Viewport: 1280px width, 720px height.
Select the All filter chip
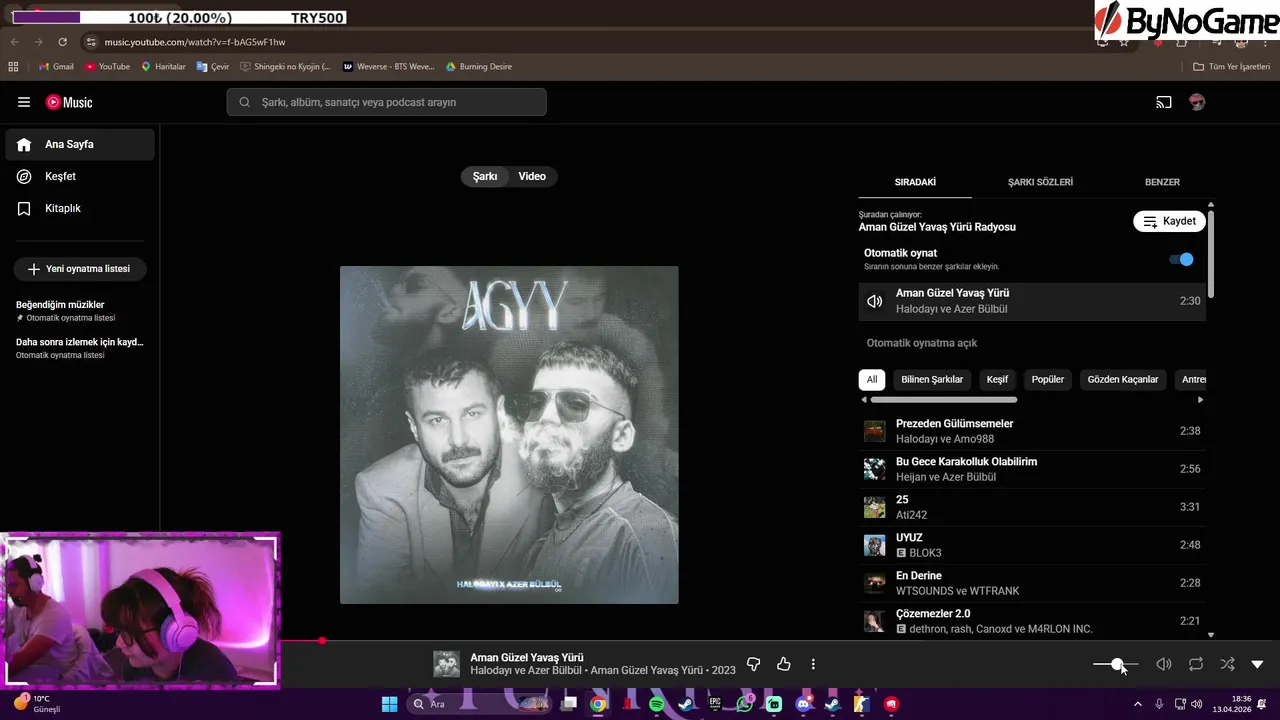click(x=872, y=380)
